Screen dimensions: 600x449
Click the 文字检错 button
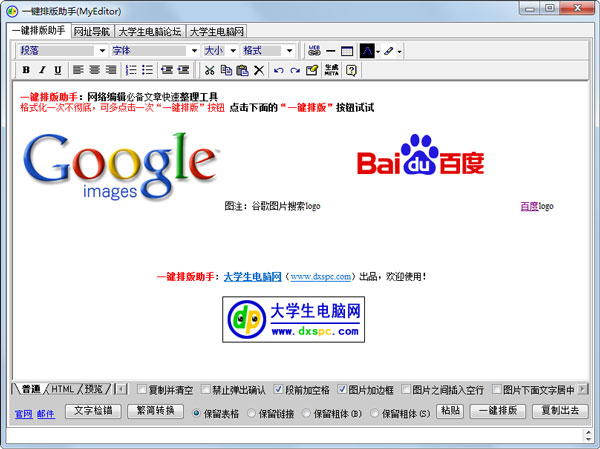coord(93,411)
